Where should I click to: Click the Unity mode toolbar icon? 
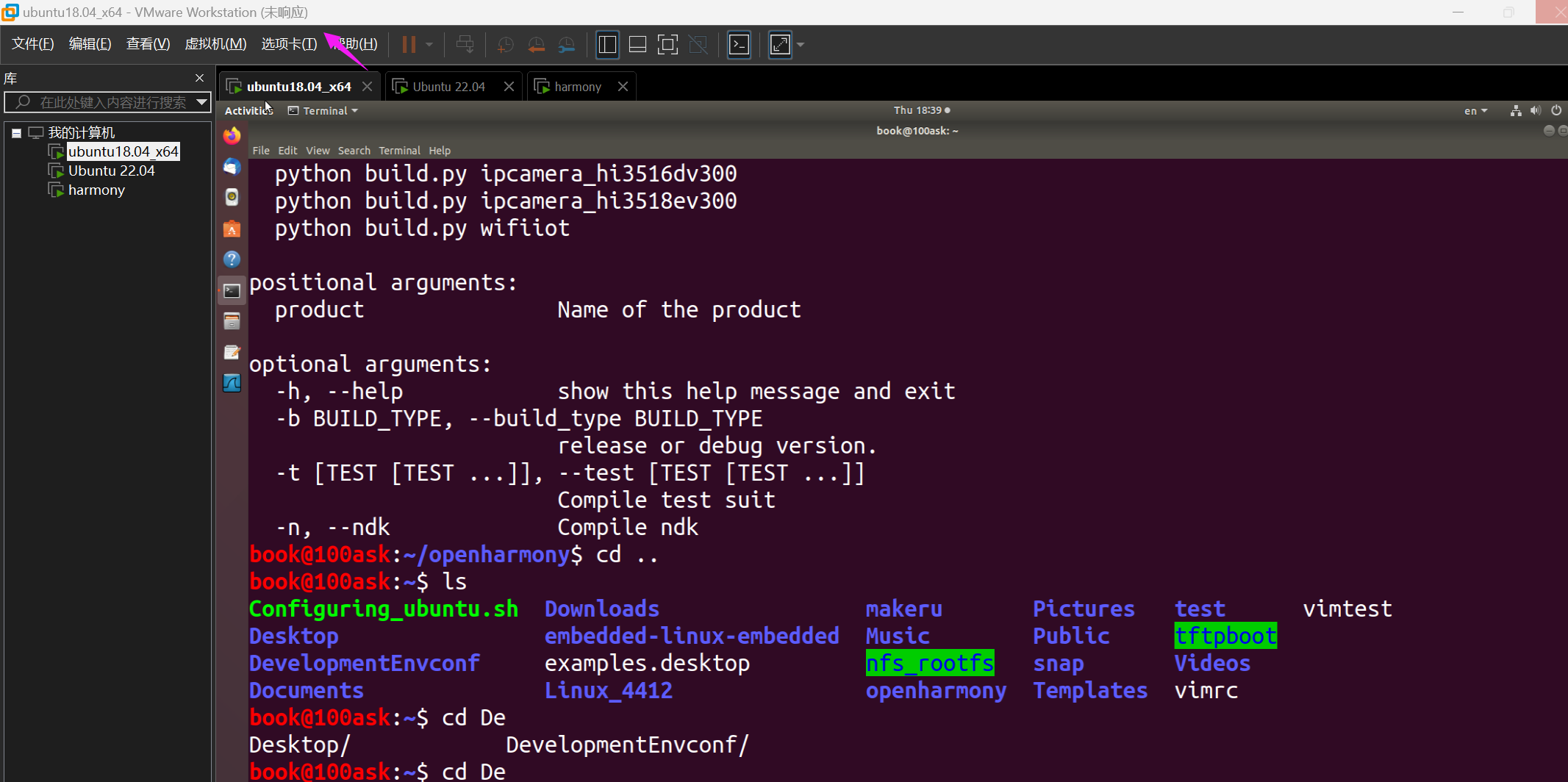tap(698, 45)
